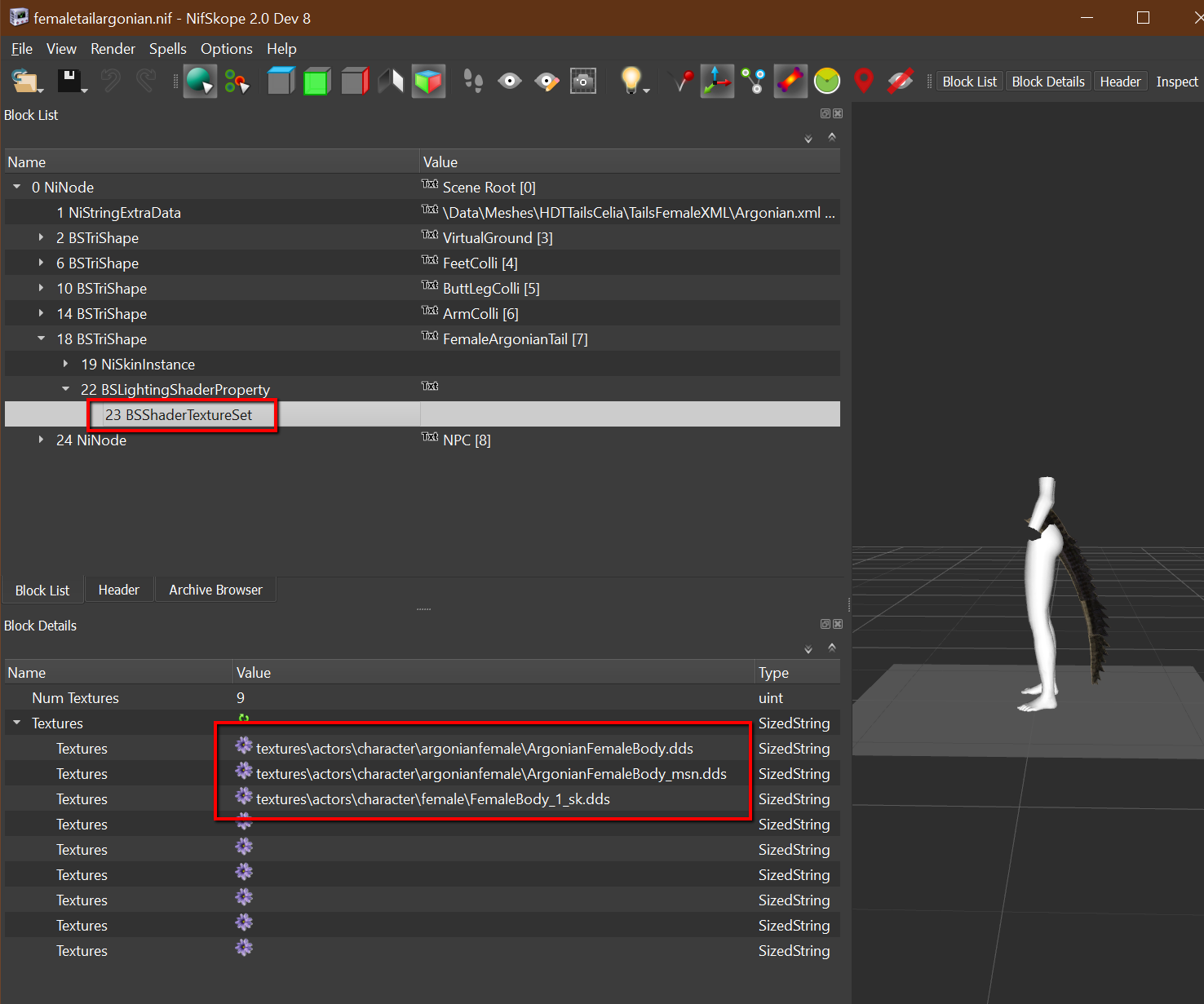Switch to the Header bottom tab
Viewport: 1204px width, 1004px height.
coord(119,590)
